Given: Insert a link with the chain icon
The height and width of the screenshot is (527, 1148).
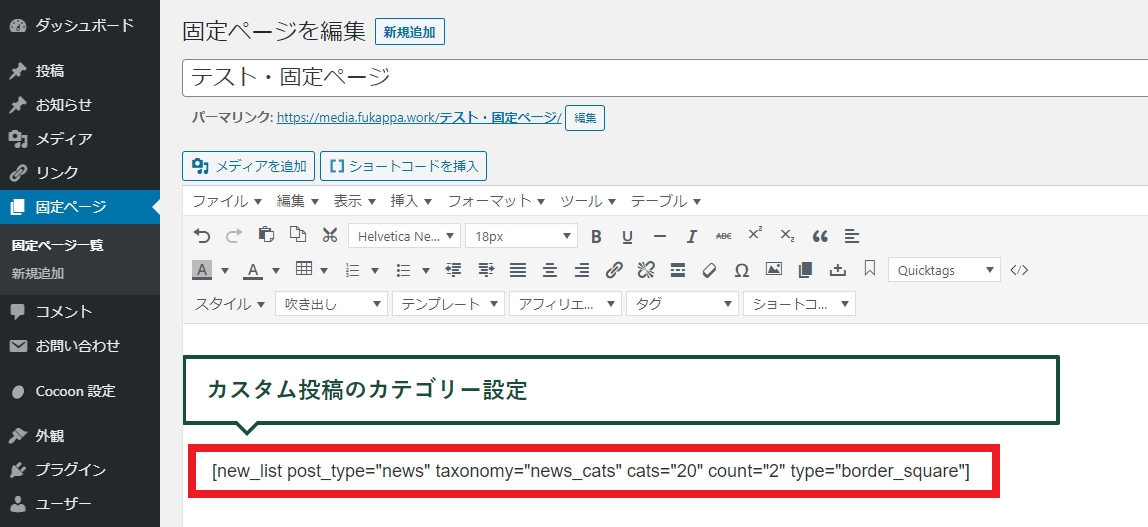Looking at the screenshot, I should point(614,270).
